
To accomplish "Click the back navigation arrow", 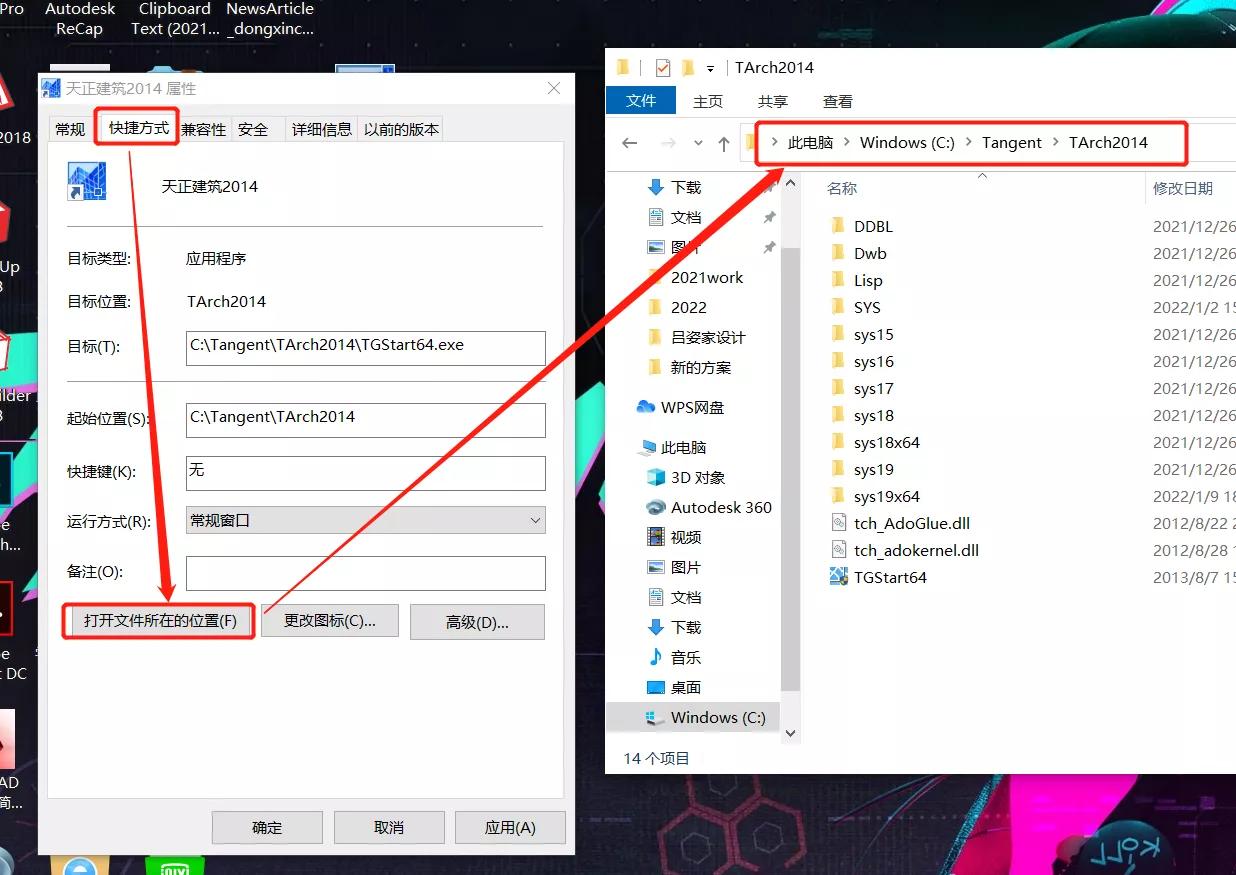I will coord(628,143).
